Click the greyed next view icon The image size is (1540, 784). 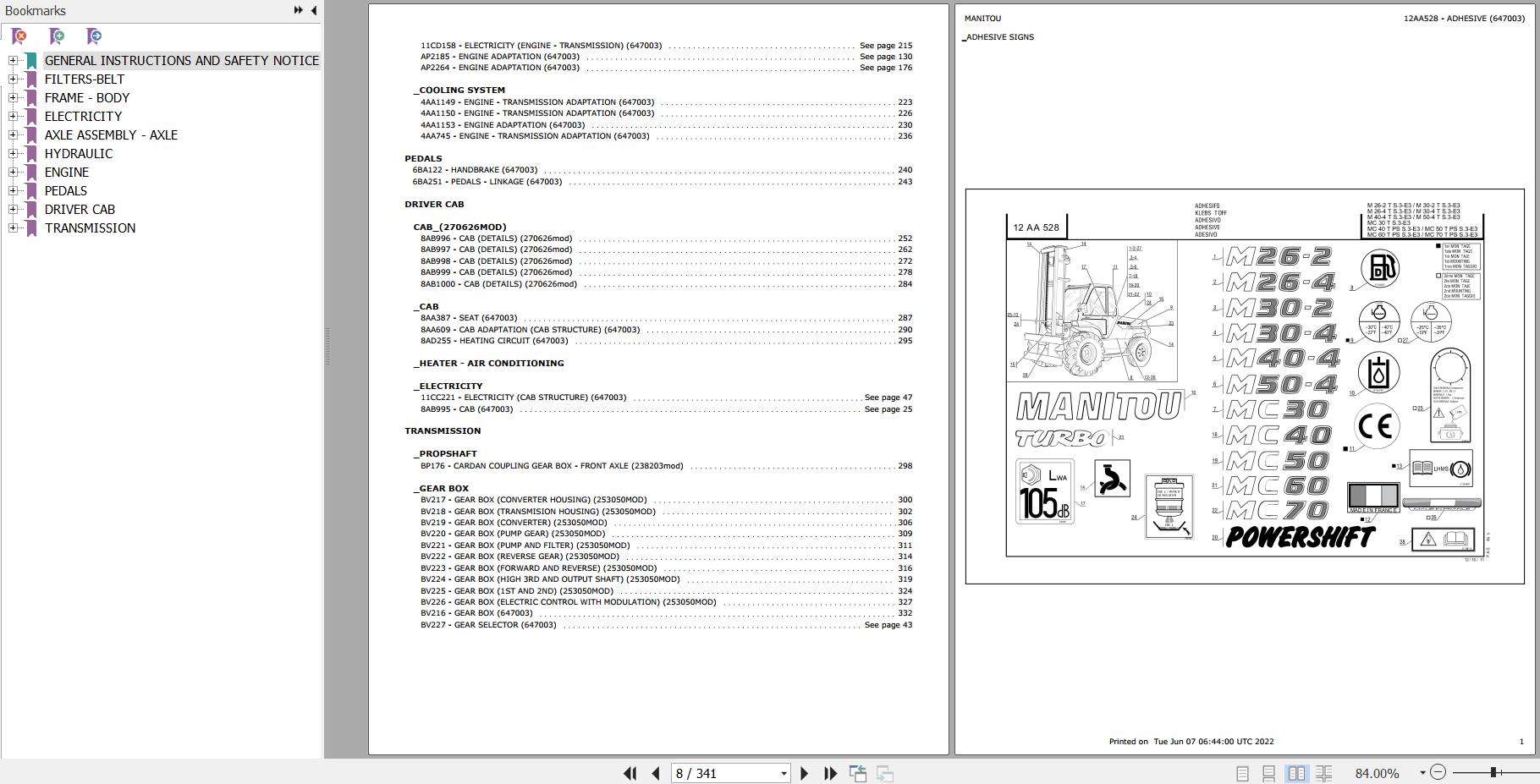(885, 773)
